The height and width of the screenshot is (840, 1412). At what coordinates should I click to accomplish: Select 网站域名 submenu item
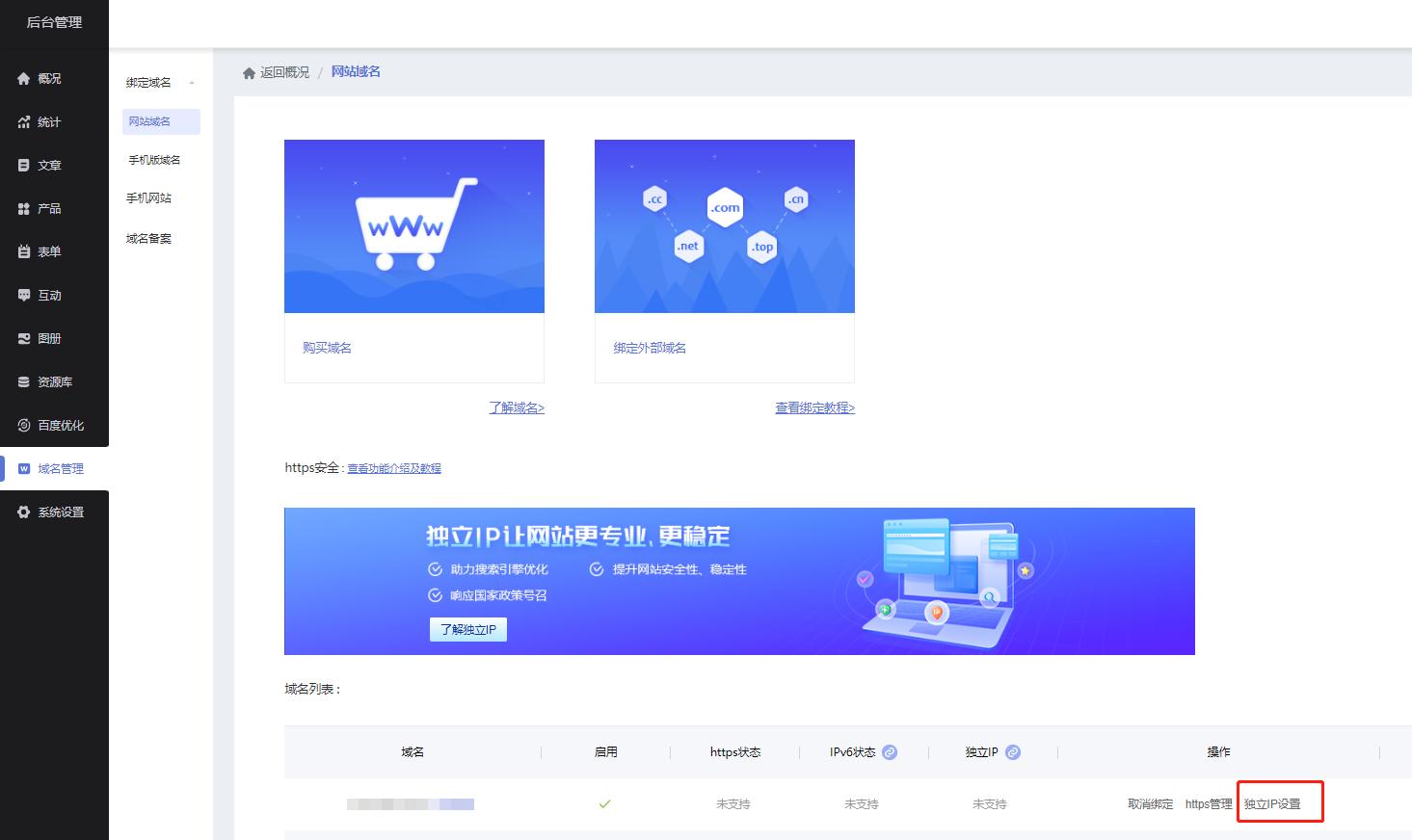[161, 121]
